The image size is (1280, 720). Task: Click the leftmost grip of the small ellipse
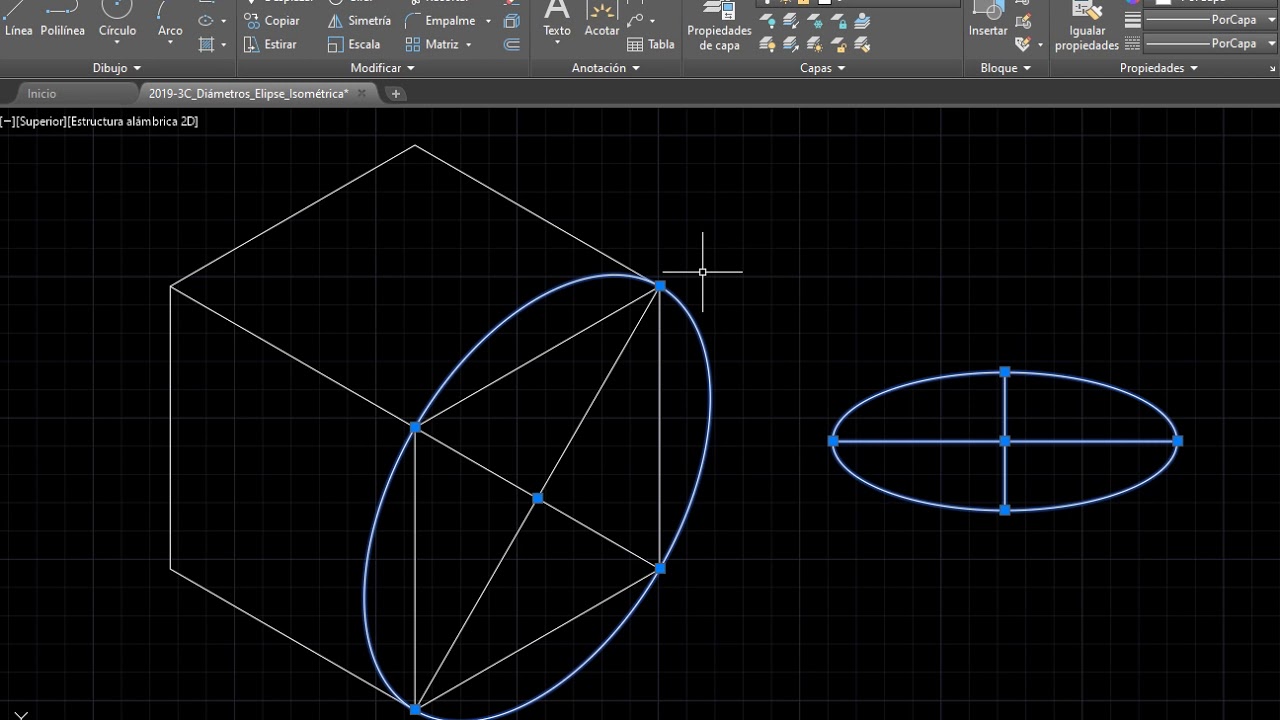(x=833, y=441)
